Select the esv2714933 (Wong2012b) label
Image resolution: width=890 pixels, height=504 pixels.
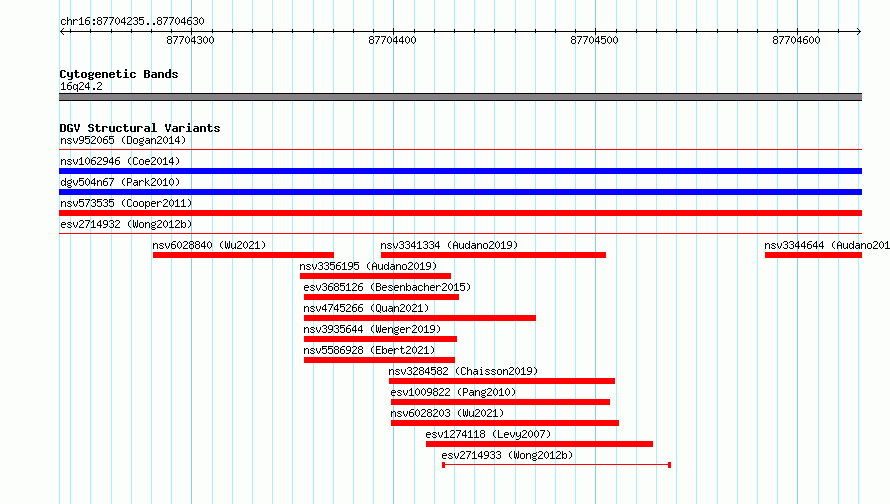pyautogui.click(x=507, y=455)
